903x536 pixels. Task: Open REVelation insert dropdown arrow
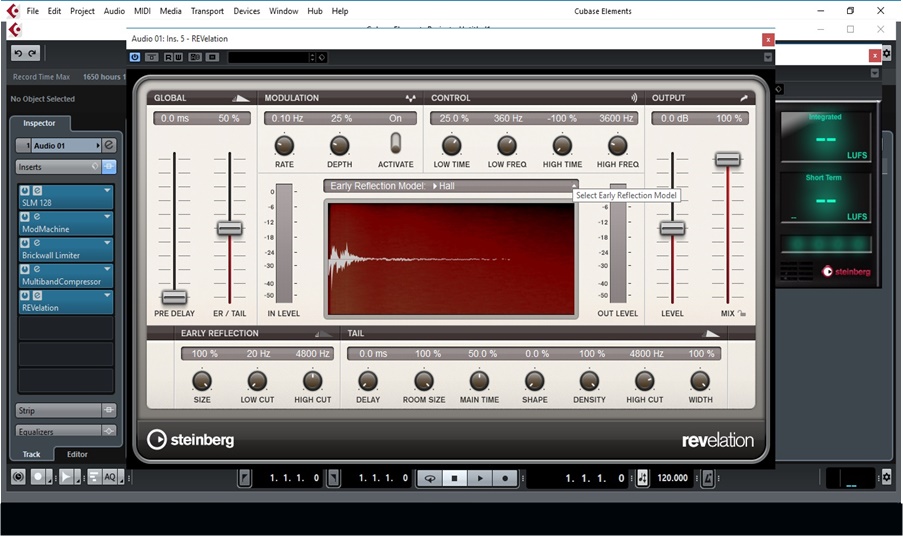pyautogui.click(x=107, y=295)
